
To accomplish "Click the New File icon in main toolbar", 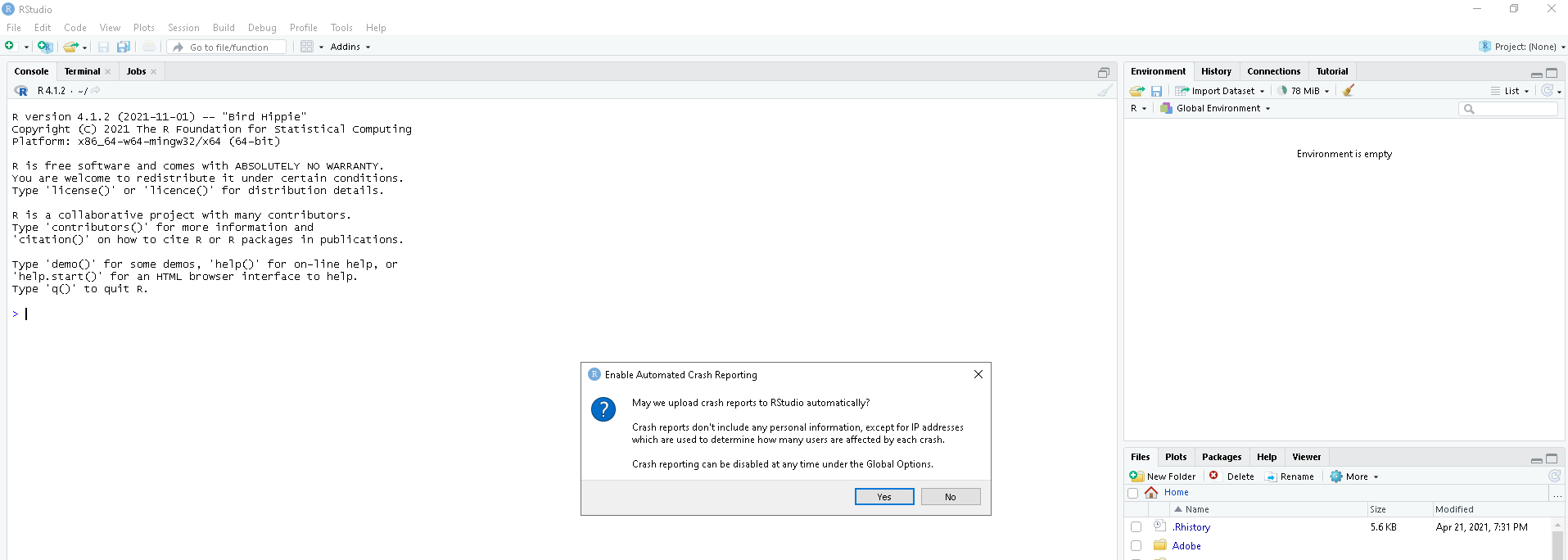I will point(10,47).
